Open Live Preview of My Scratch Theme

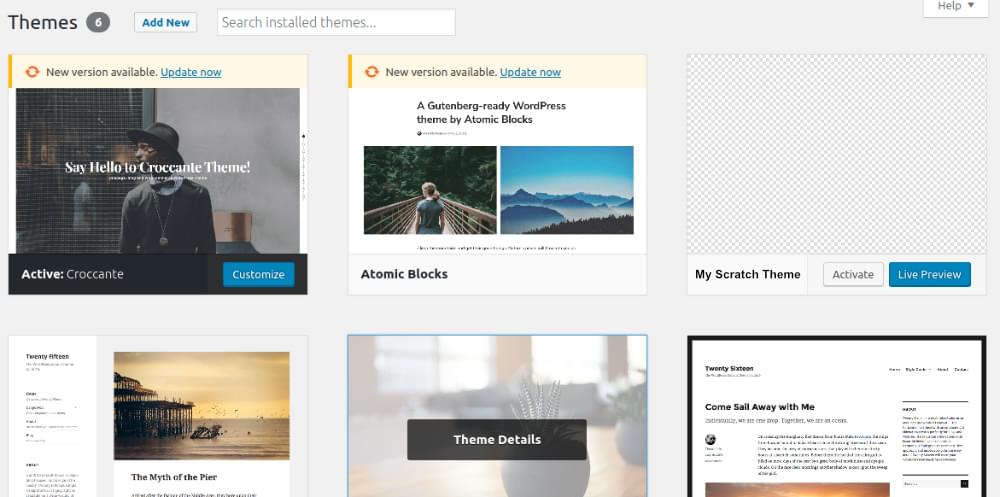(x=929, y=274)
